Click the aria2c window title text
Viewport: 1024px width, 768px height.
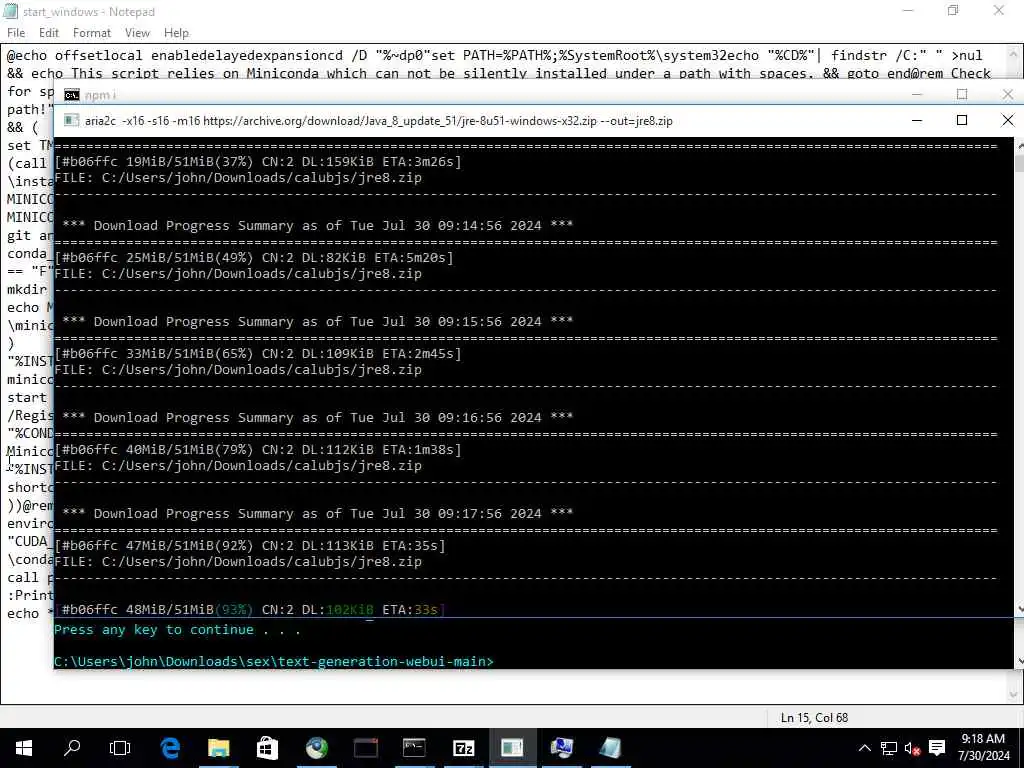379,121
